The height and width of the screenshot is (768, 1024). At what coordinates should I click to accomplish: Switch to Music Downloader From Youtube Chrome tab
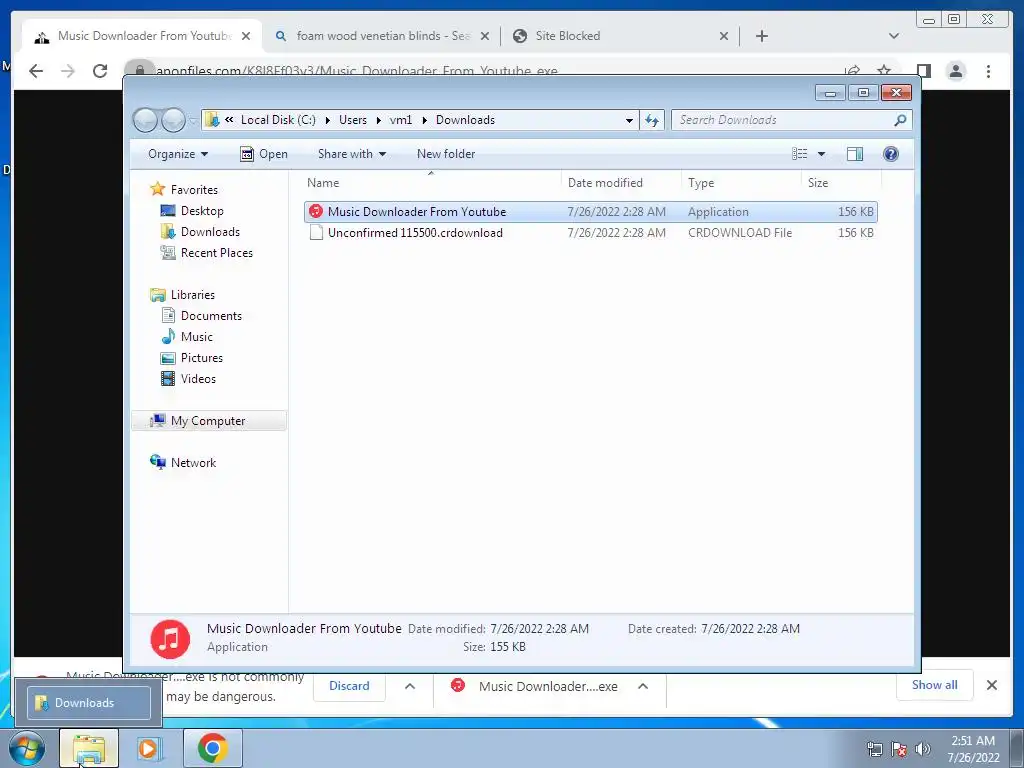coord(142,36)
